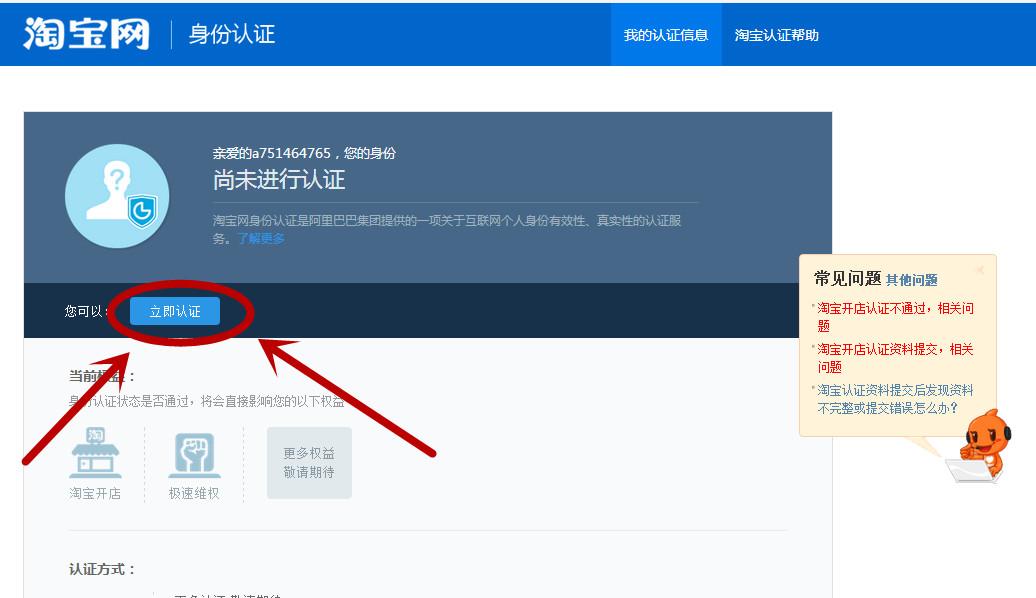Click the 认证方式： heading

click(x=102, y=570)
